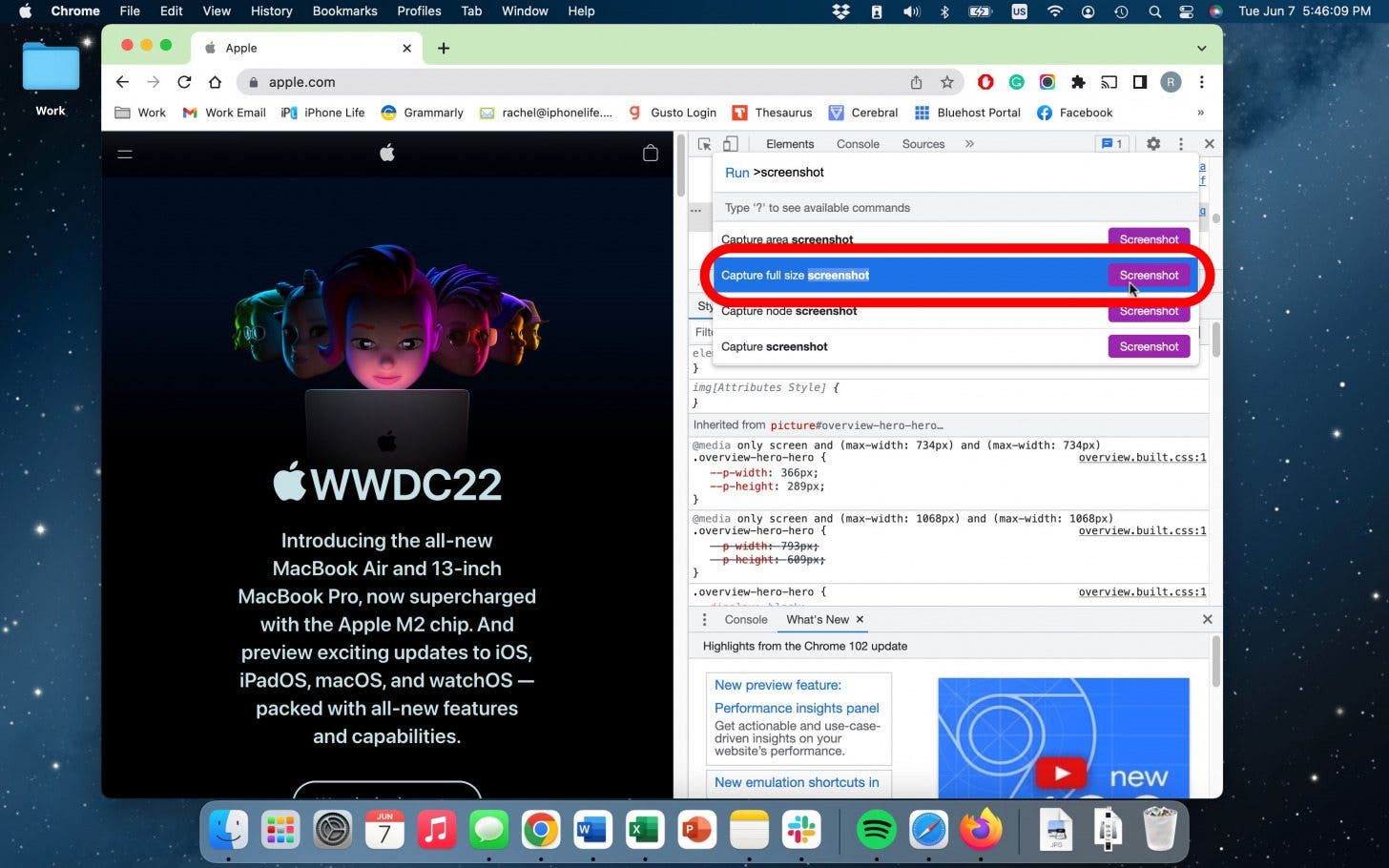Open the Grammarly extension icon

pos(1017,82)
